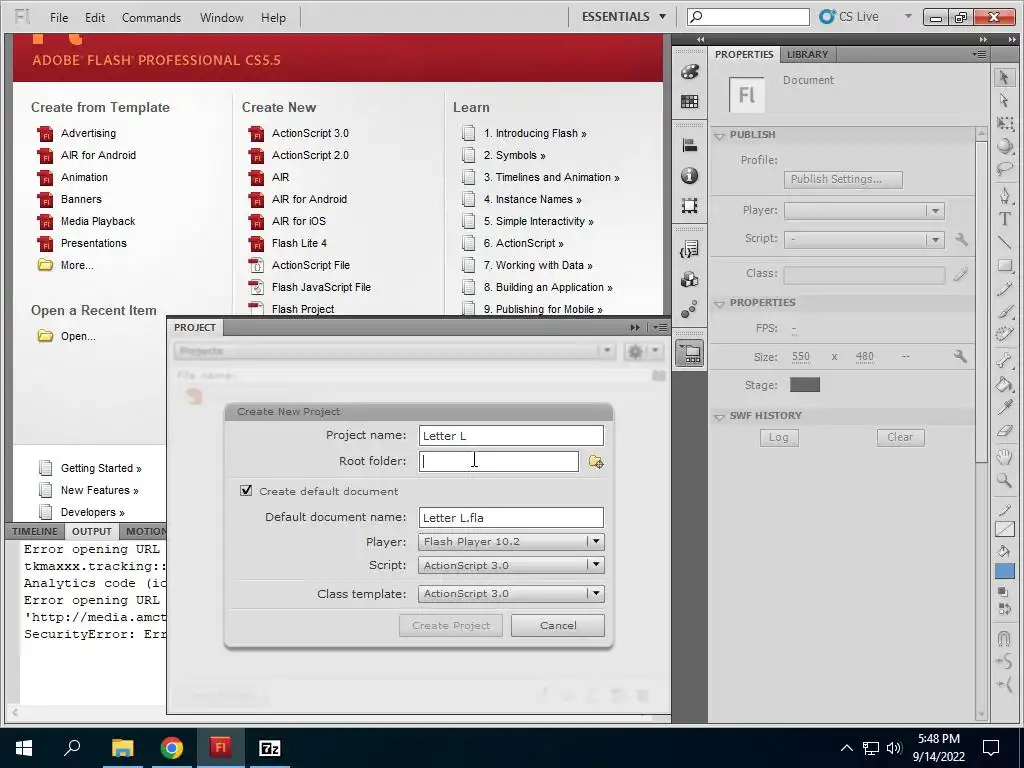
Task: Select the Subselection tool
Action: click(1004, 100)
